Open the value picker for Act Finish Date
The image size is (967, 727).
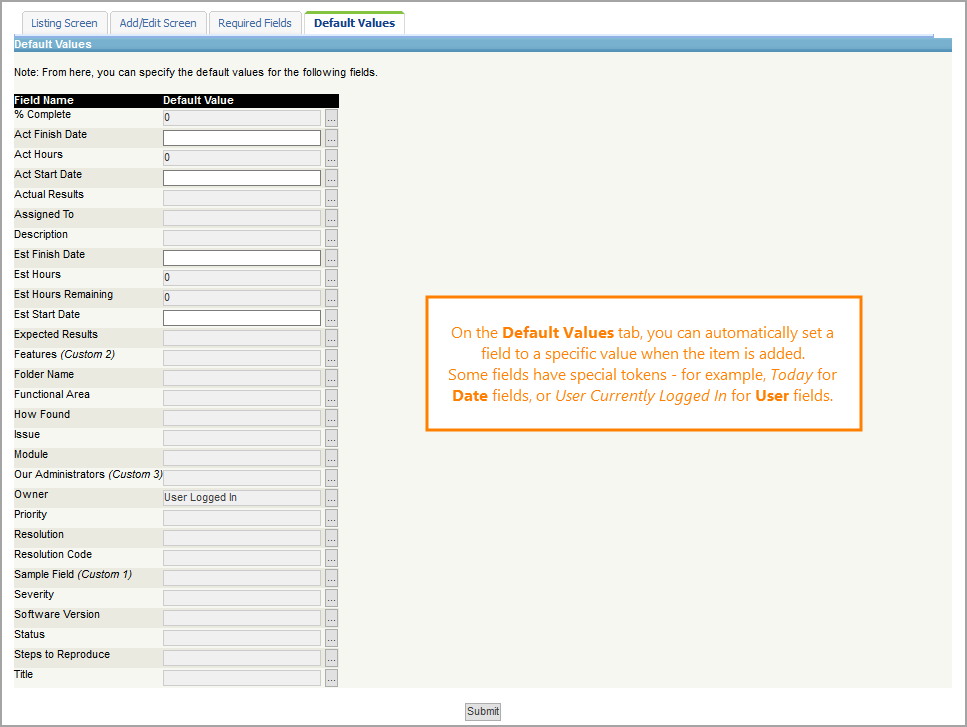pos(331,137)
